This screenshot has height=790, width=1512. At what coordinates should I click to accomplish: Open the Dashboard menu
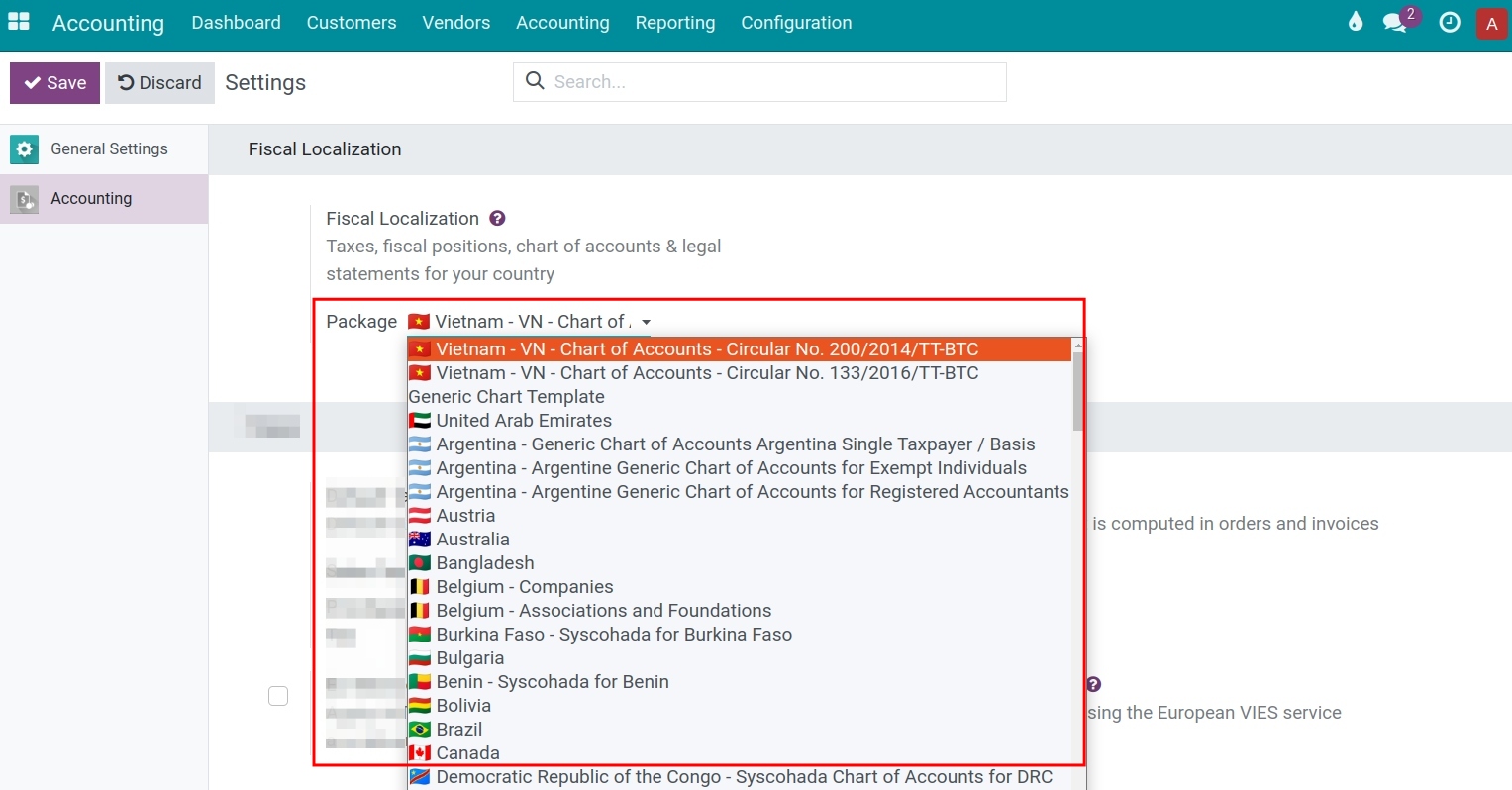click(236, 23)
